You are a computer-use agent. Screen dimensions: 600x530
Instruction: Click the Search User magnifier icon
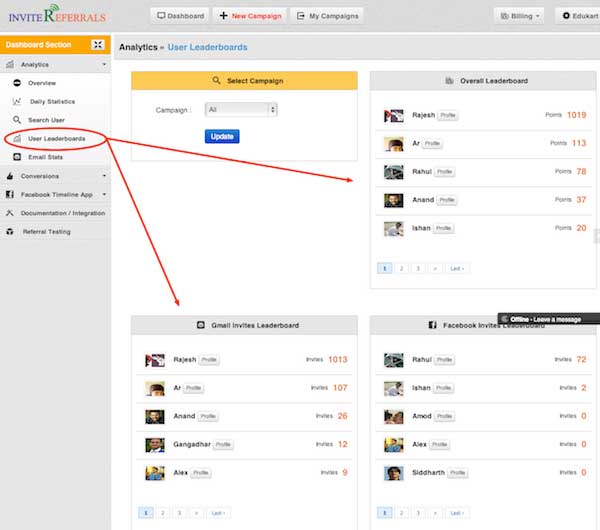click(17, 120)
